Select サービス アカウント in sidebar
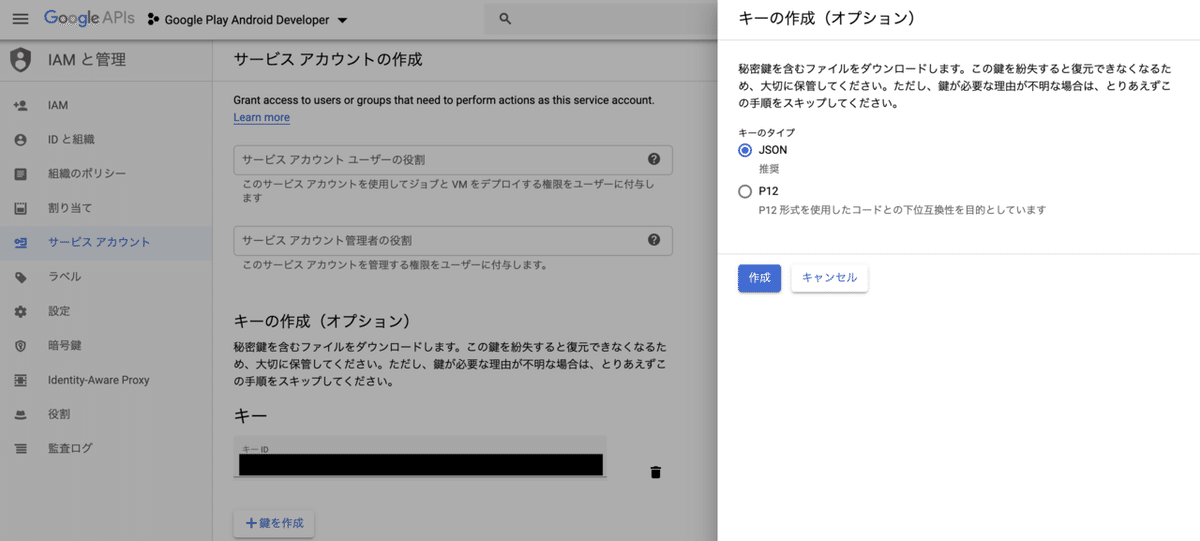The height and width of the screenshot is (541, 1200). click(x=106, y=243)
